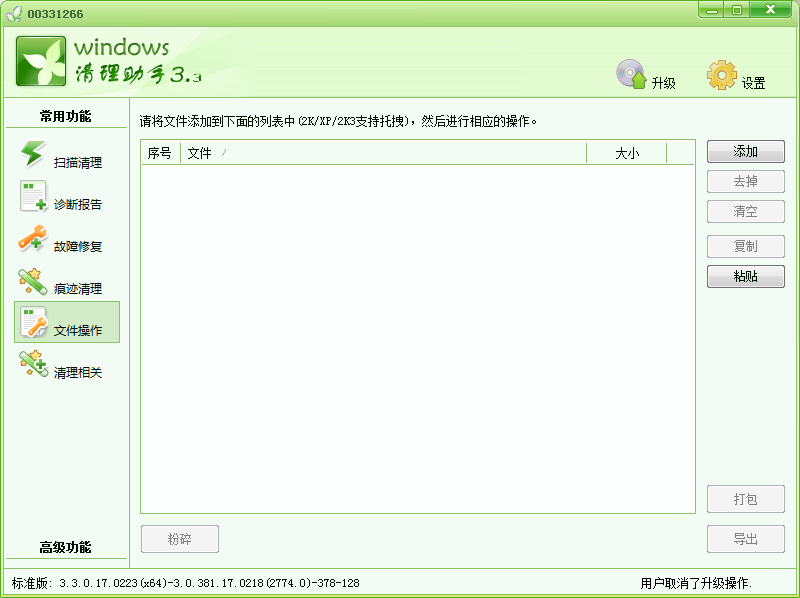Sort list by 序号 column header
The image size is (800, 598).
click(x=161, y=153)
